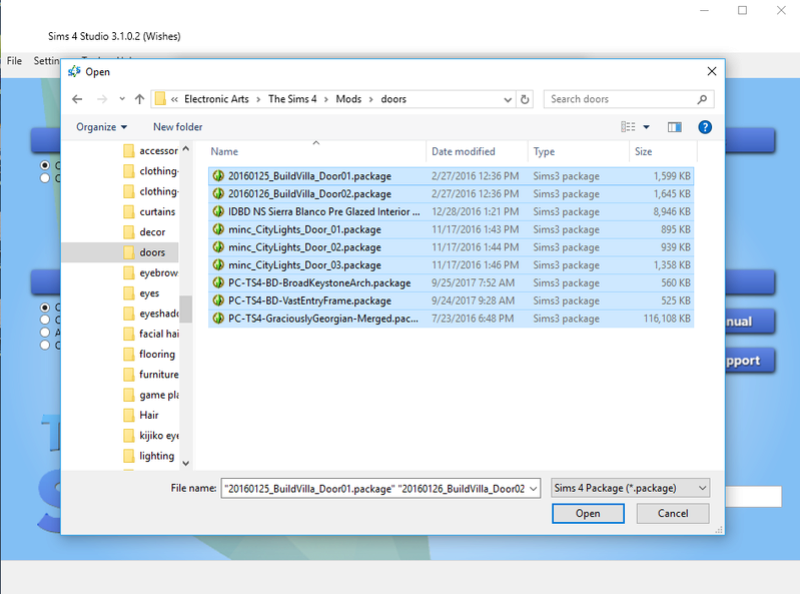Toggle the preview pane icon

point(674,127)
